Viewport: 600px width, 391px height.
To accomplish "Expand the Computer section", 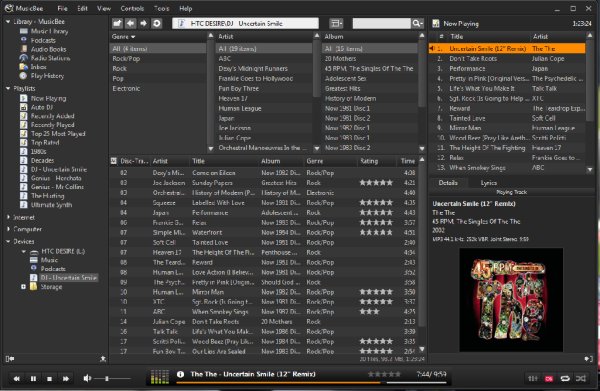I will pyautogui.click(x=8, y=229).
